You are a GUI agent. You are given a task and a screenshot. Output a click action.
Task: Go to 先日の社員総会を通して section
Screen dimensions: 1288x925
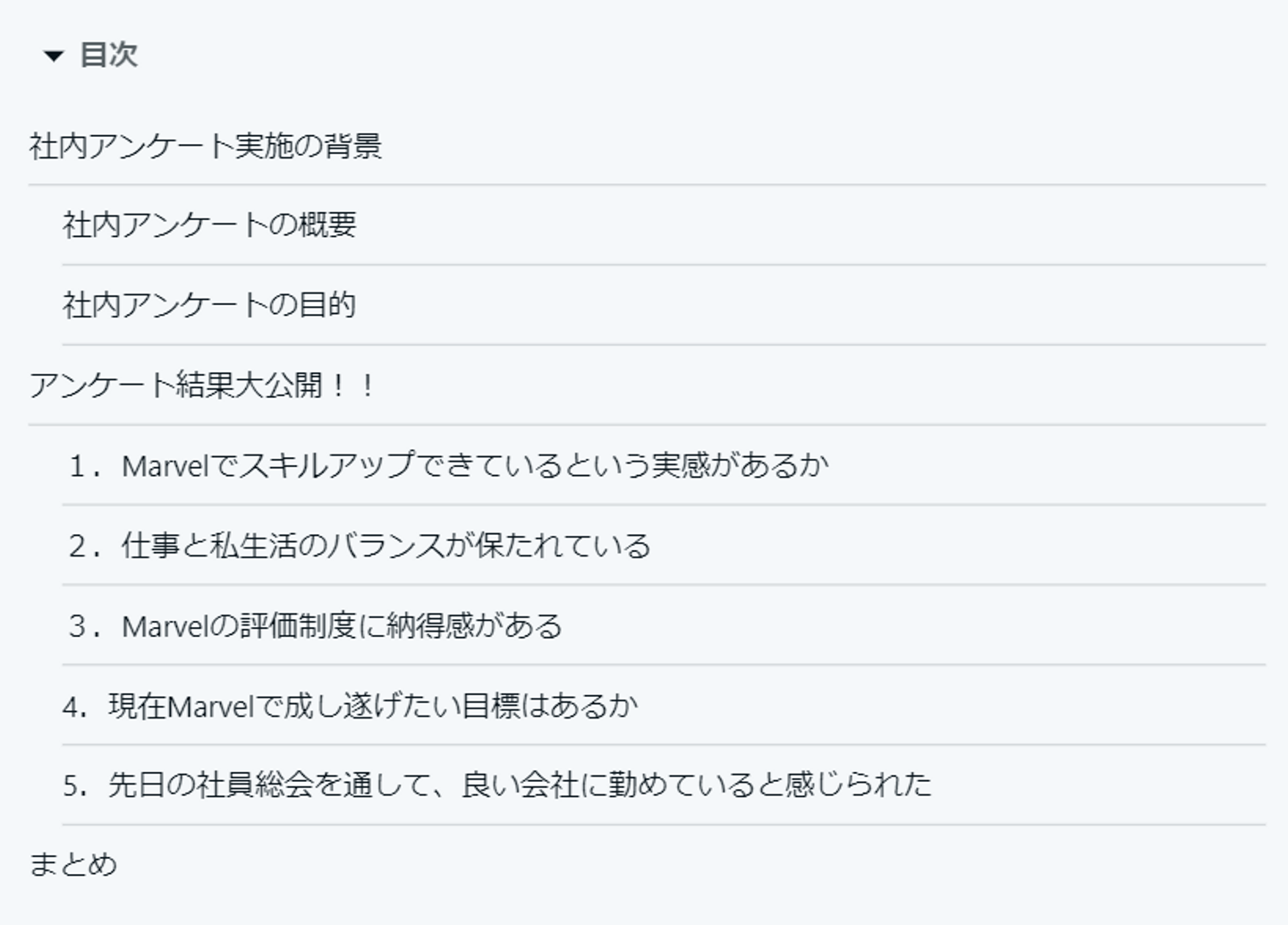click(519, 785)
